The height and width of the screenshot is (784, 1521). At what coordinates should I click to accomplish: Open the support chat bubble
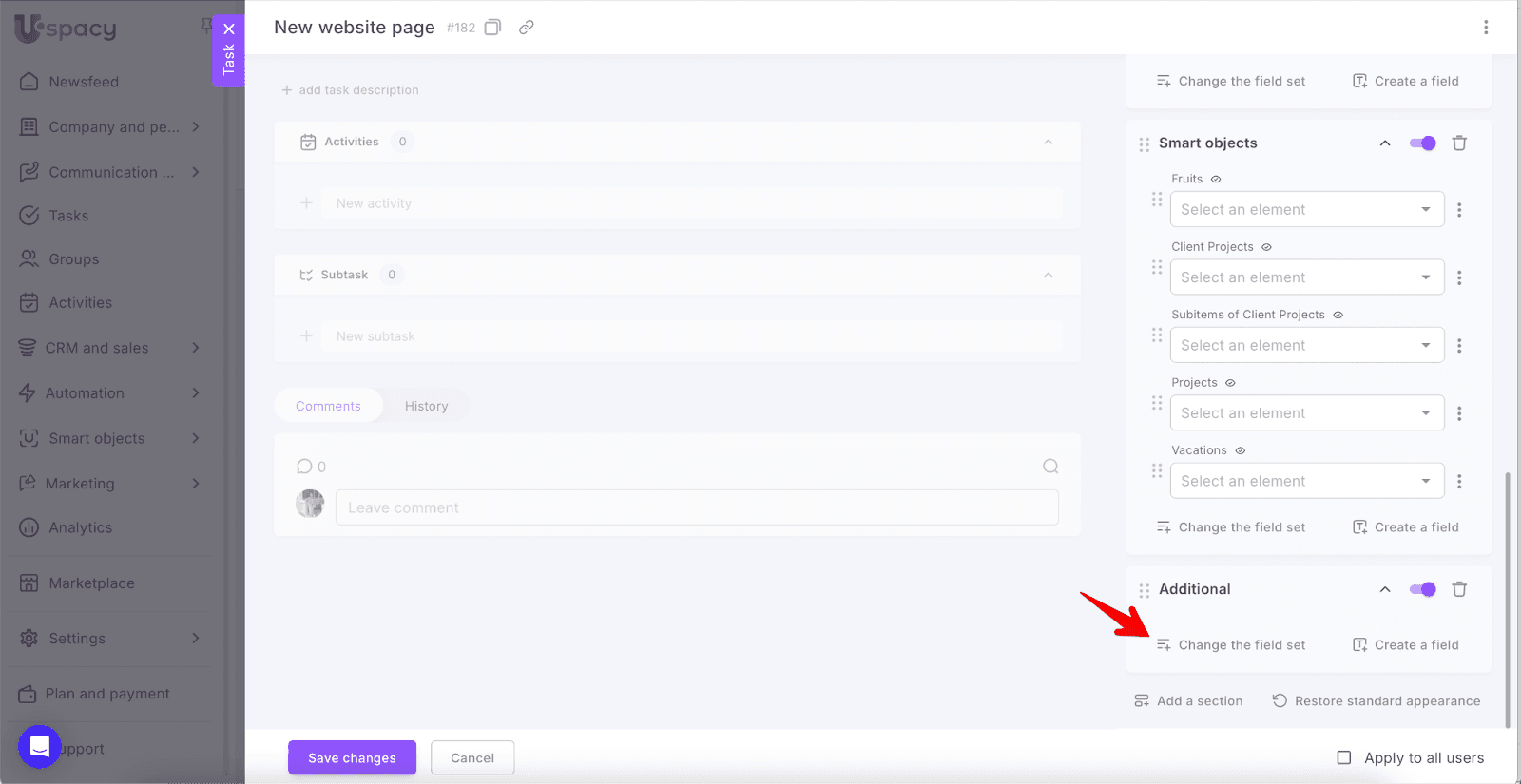pyautogui.click(x=40, y=747)
